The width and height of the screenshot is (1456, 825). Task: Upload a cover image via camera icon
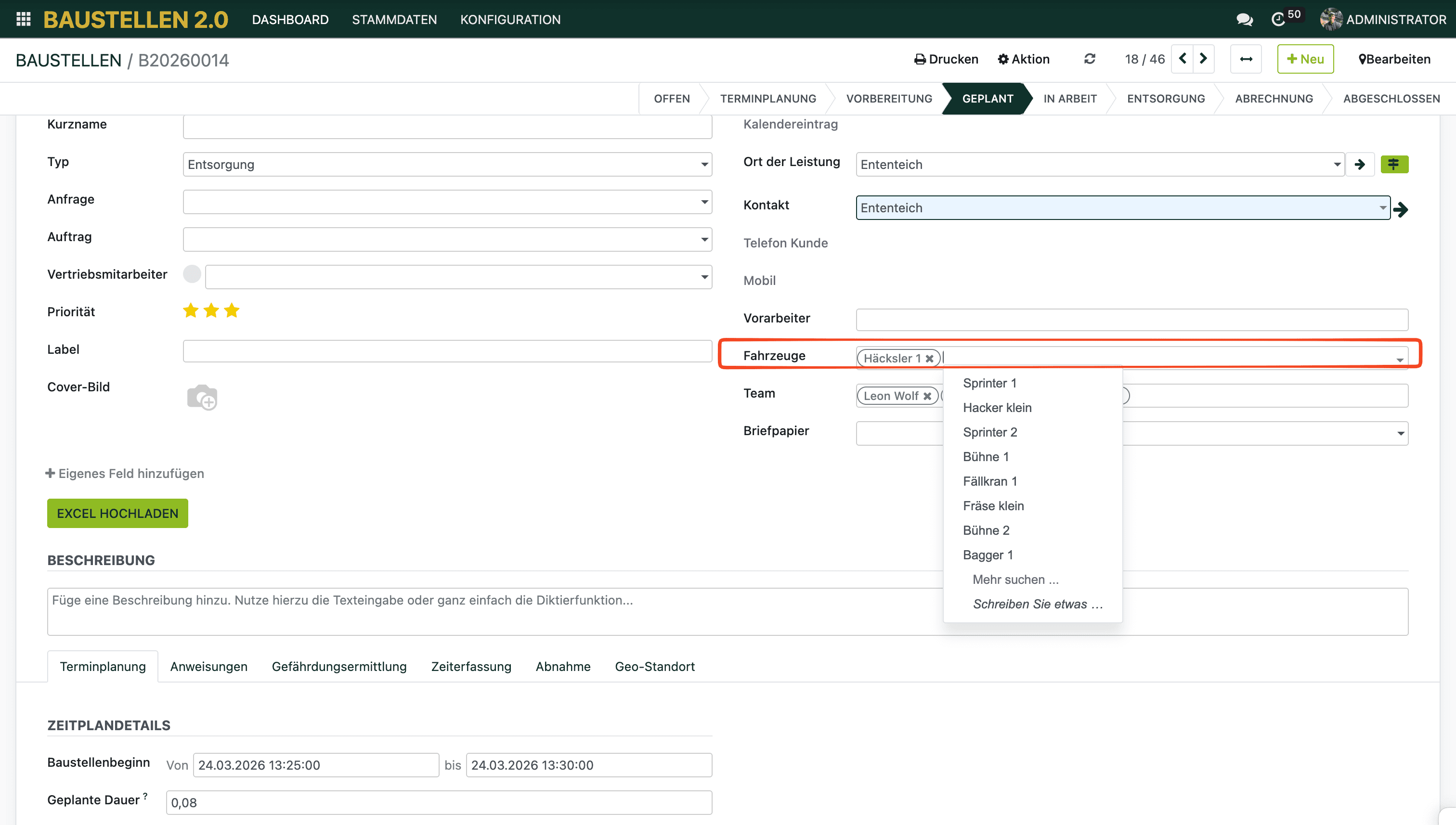click(x=202, y=397)
